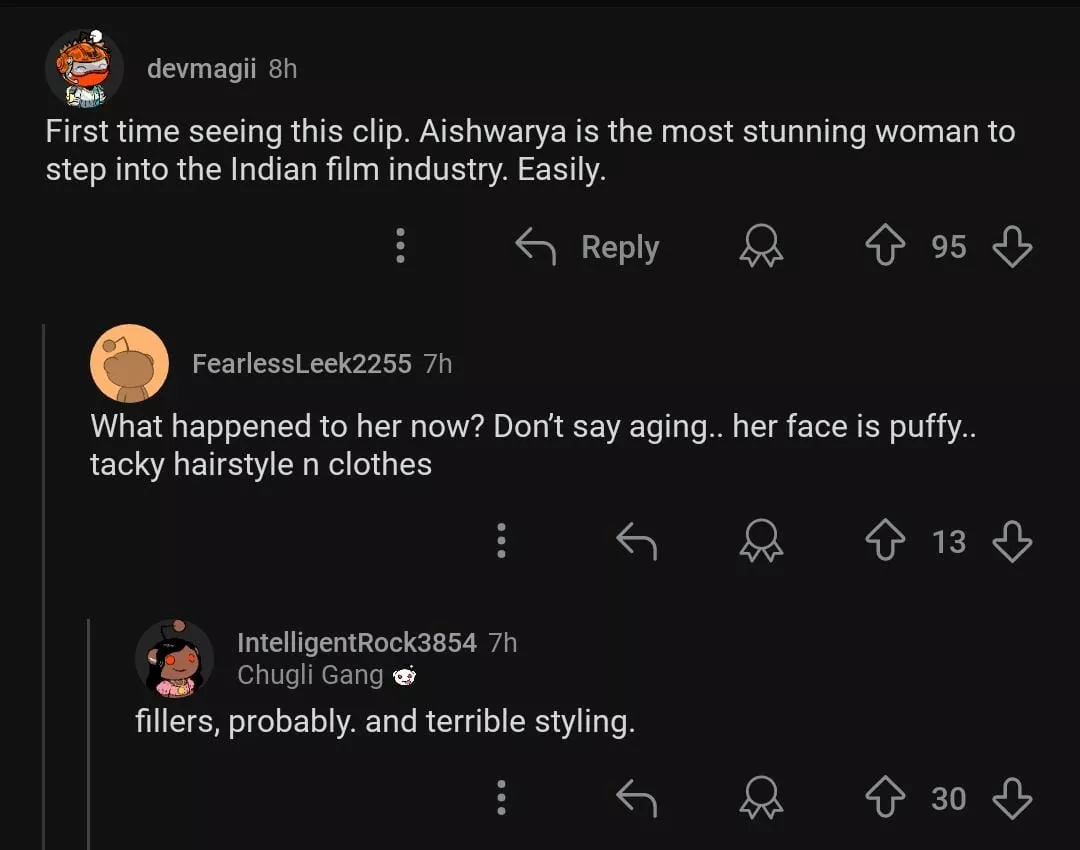Screen dimensions: 1080x850
Task: Click reply arrow on IntelligentRock3854's comment
Action: (636, 798)
